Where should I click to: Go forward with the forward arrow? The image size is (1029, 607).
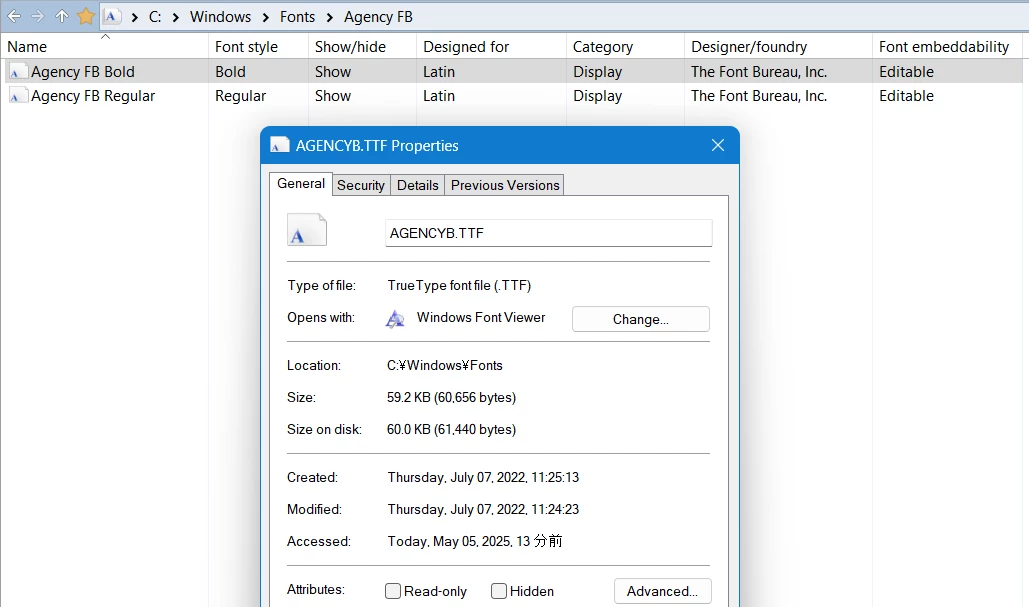click(x=38, y=16)
